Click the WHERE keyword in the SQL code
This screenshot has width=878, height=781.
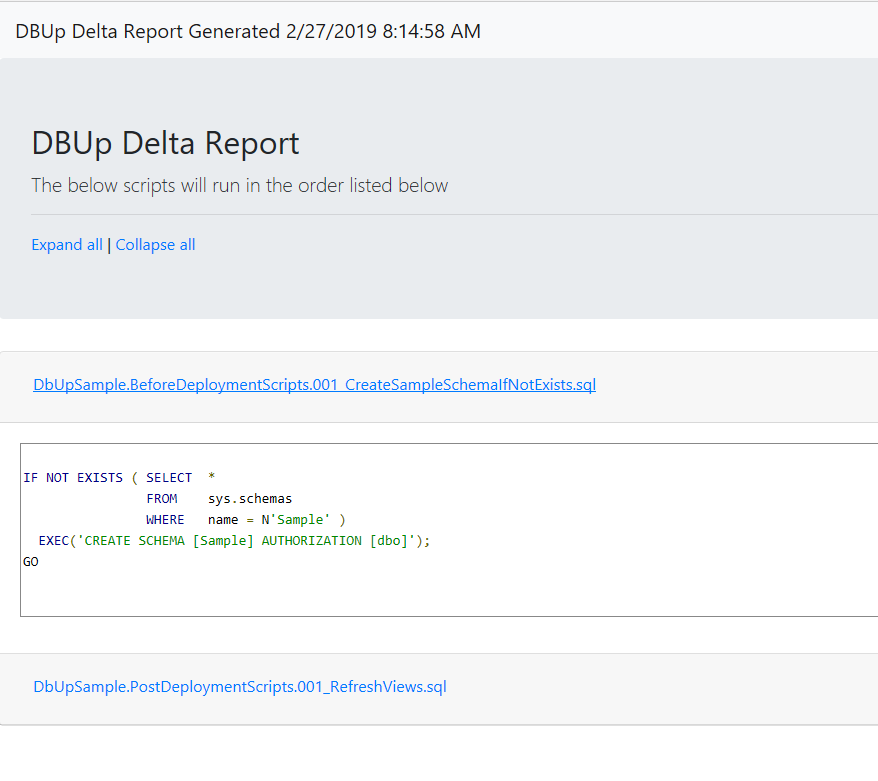pyautogui.click(x=165, y=520)
